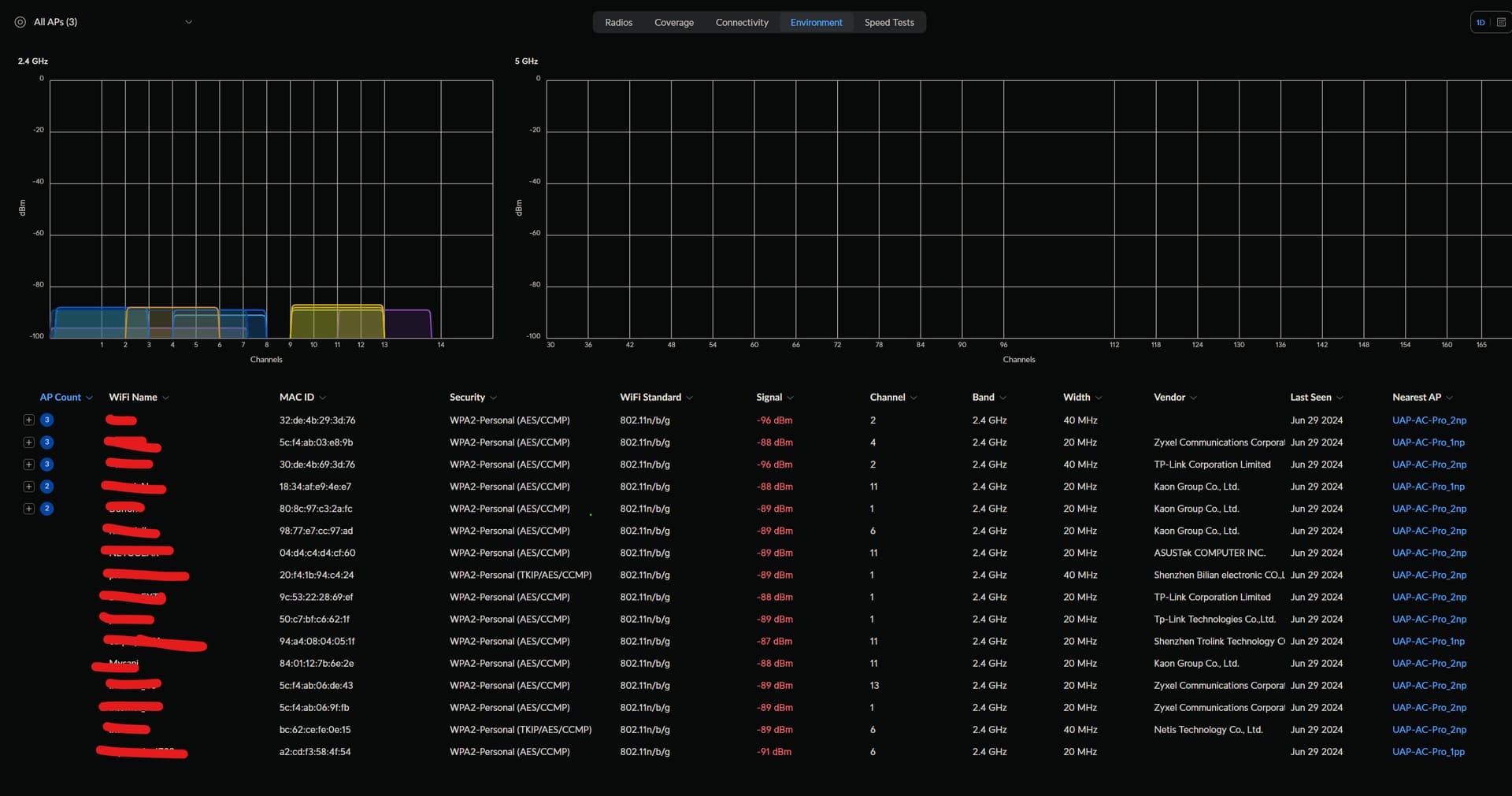Expand the row with MAC 30:de:4b:69:3d:76

29,465
